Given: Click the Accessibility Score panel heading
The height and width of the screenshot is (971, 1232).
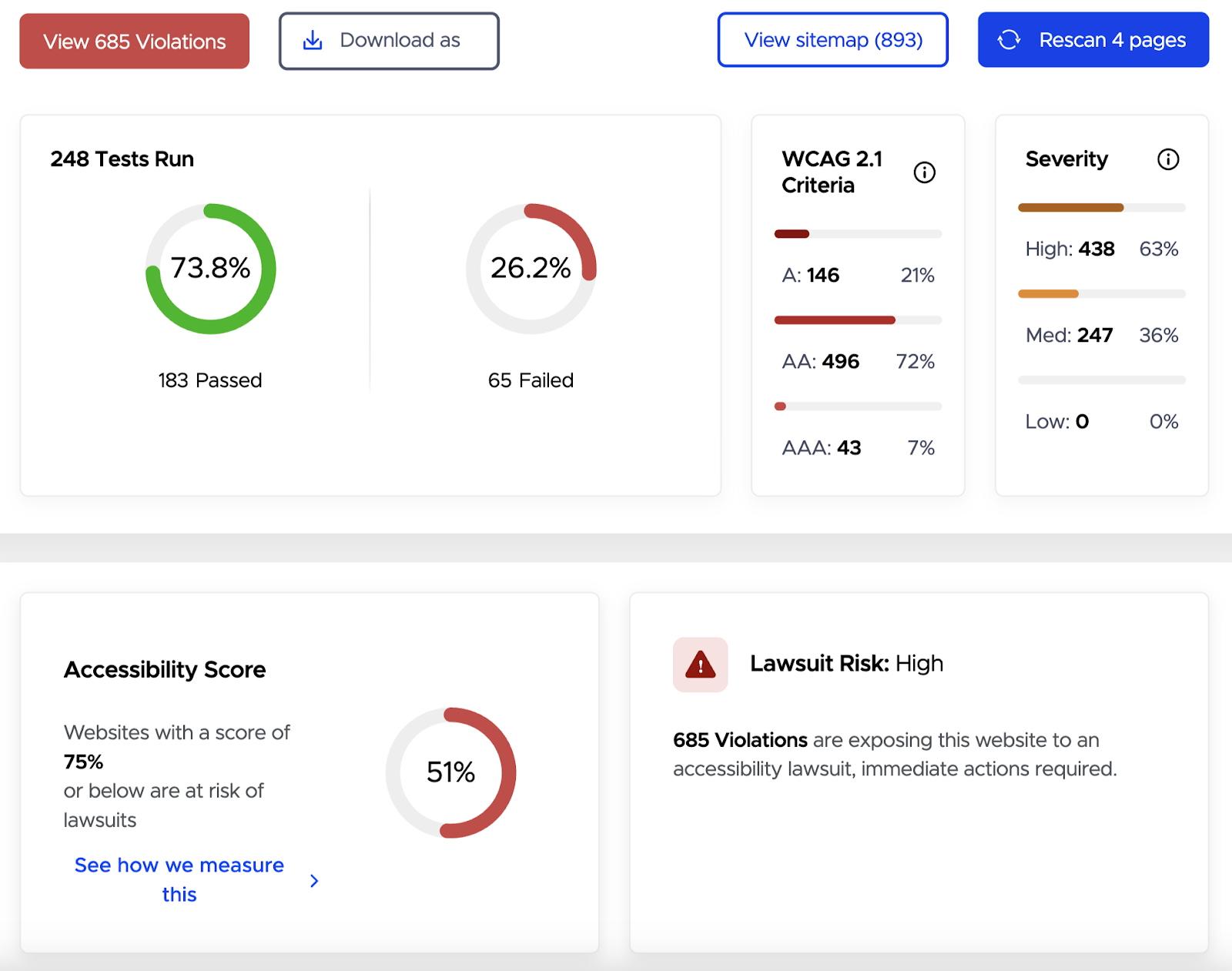Looking at the screenshot, I should [164, 669].
